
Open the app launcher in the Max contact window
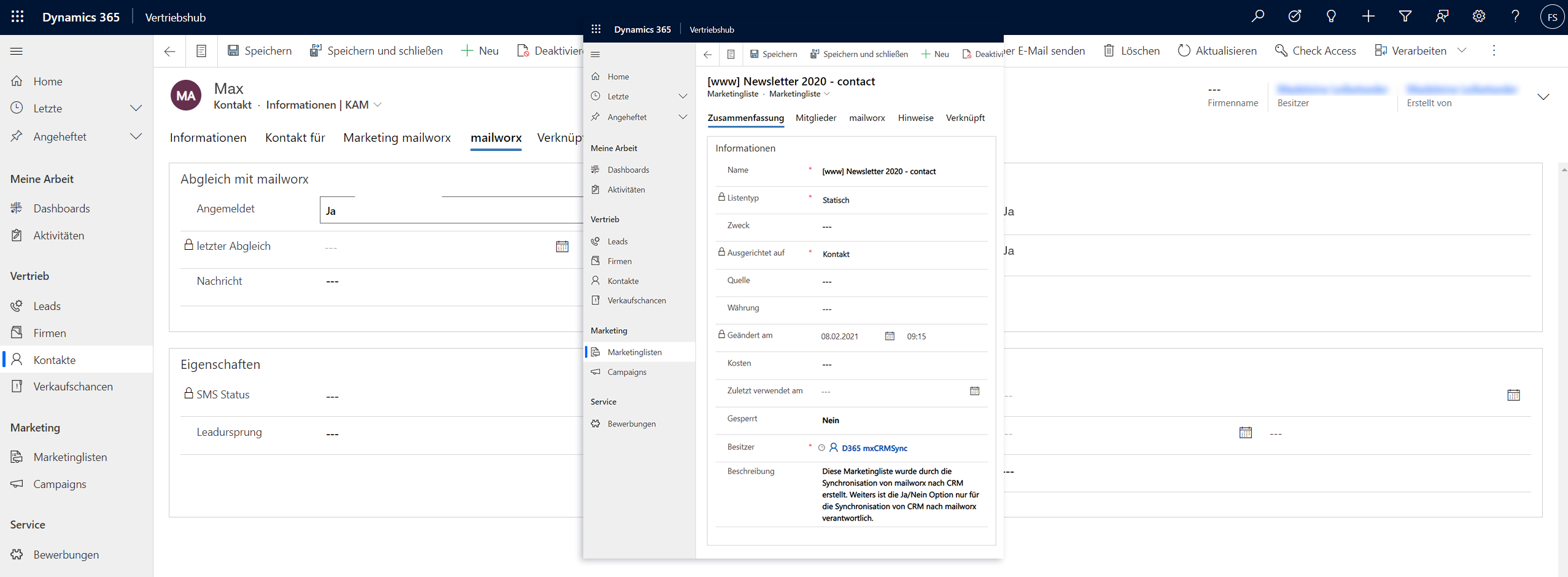[x=17, y=17]
